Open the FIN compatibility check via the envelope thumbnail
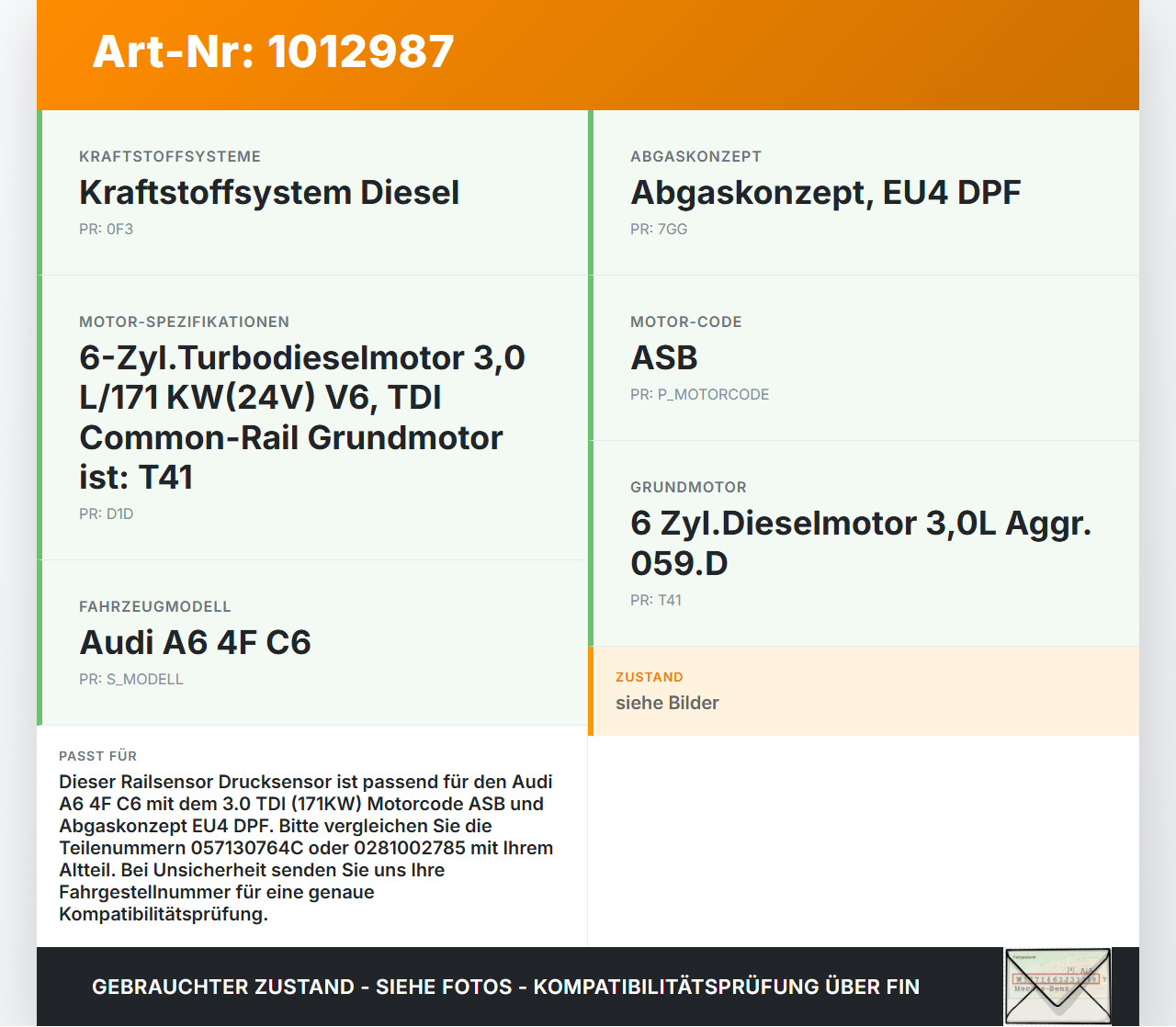 (1057, 985)
